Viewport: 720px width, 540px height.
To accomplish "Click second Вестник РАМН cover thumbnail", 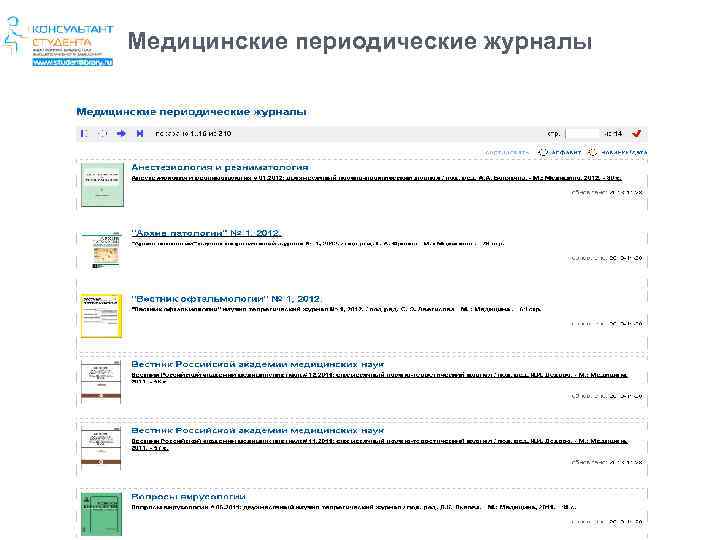I will tap(101, 448).
